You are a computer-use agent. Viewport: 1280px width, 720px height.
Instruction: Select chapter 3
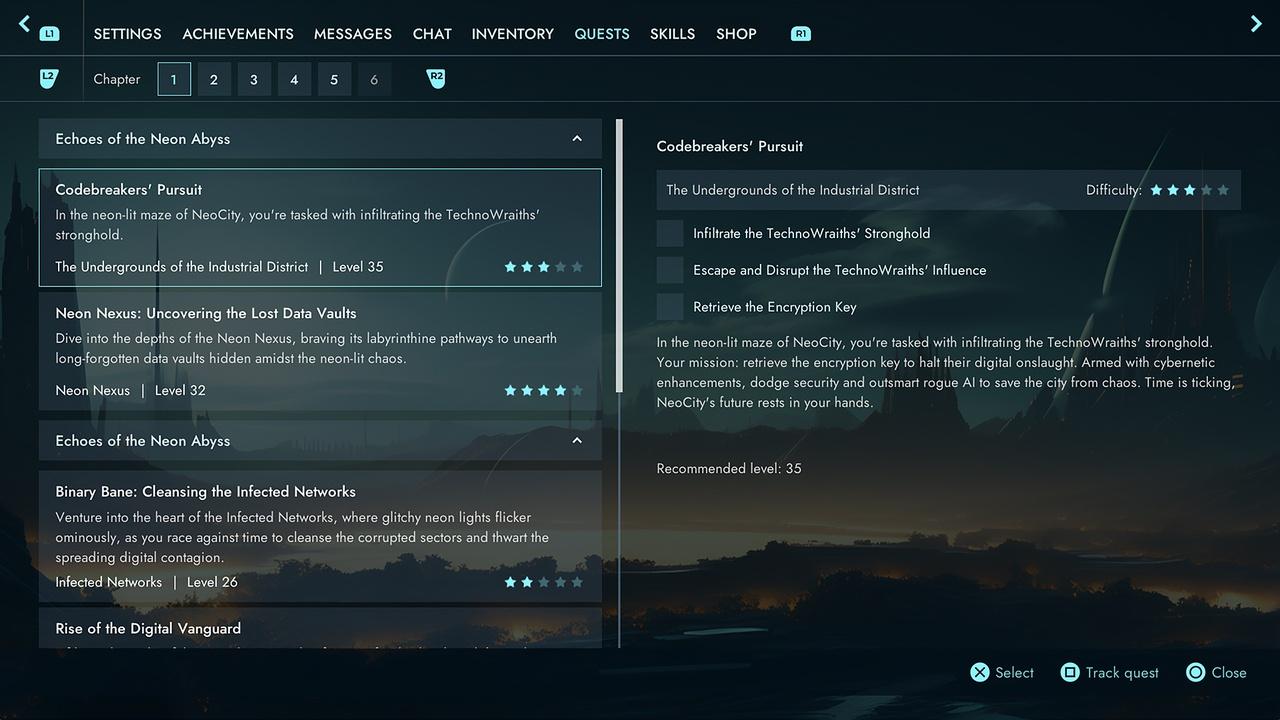pyautogui.click(x=254, y=80)
